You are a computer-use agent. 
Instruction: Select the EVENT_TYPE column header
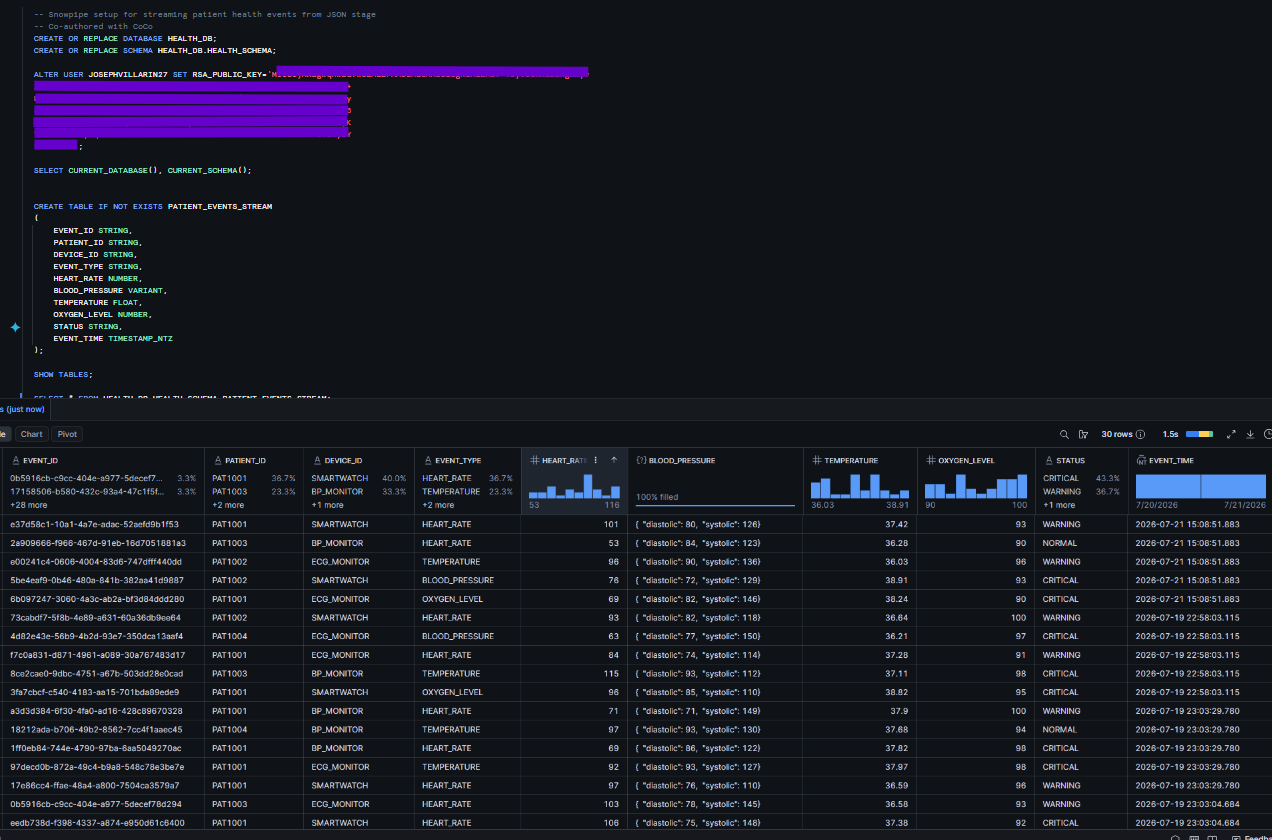click(458, 460)
